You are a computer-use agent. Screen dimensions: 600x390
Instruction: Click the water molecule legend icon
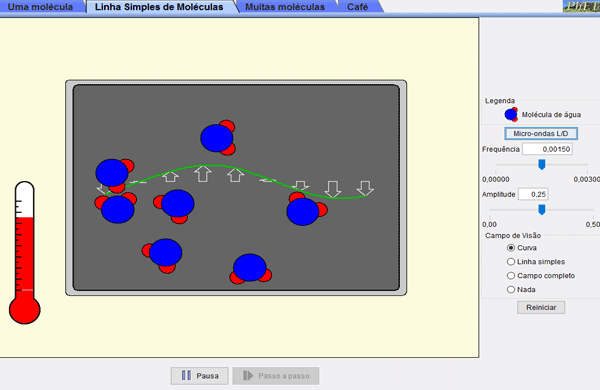[511, 114]
